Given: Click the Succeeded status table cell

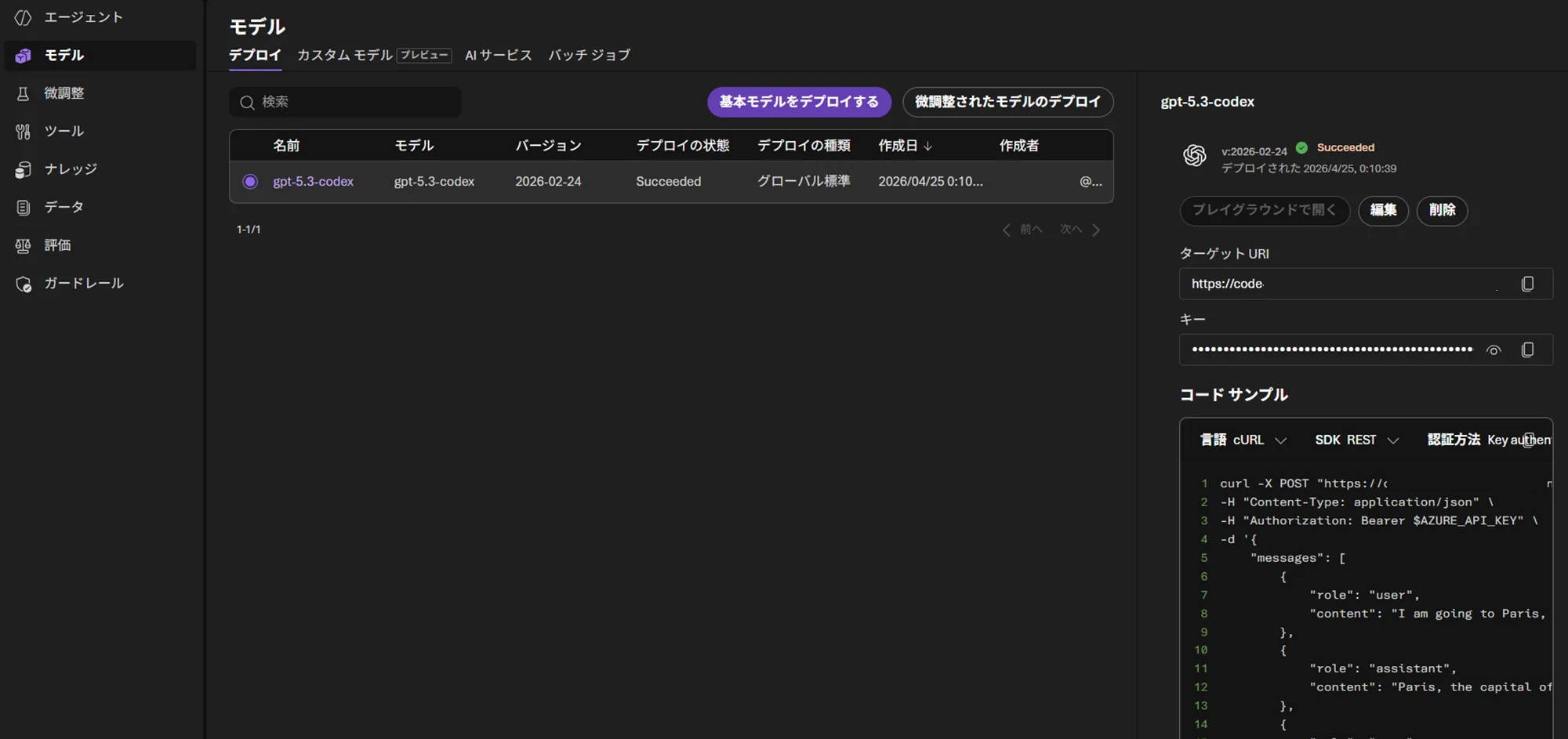Looking at the screenshot, I should [x=669, y=182].
